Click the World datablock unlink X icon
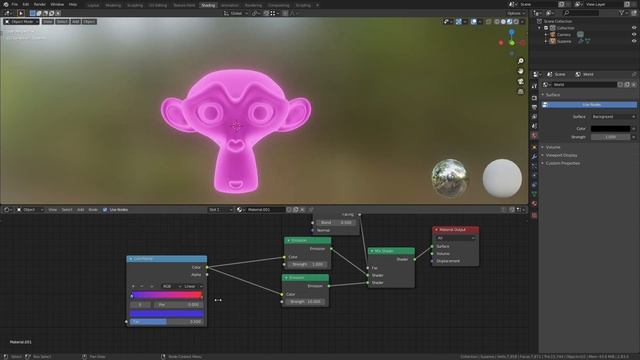 click(x=633, y=84)
